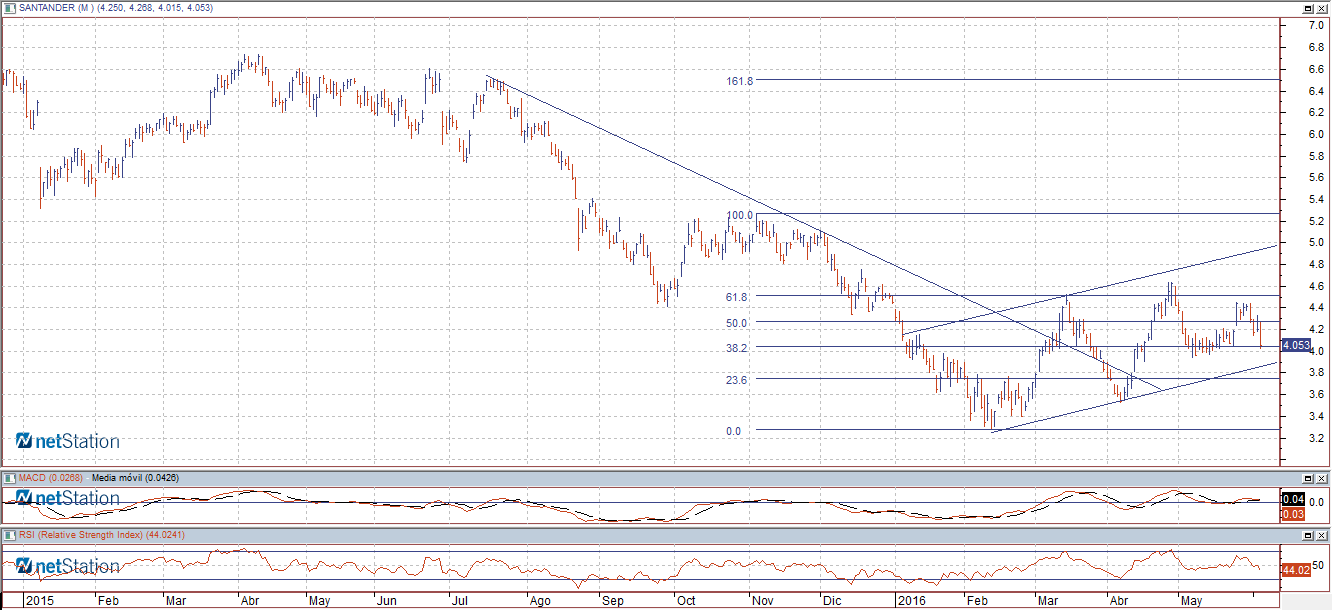Image resolution: width=1332 pixels, height=610 pixels.
Task: Click the Oct month label on time axis
Action: [686, 601]
